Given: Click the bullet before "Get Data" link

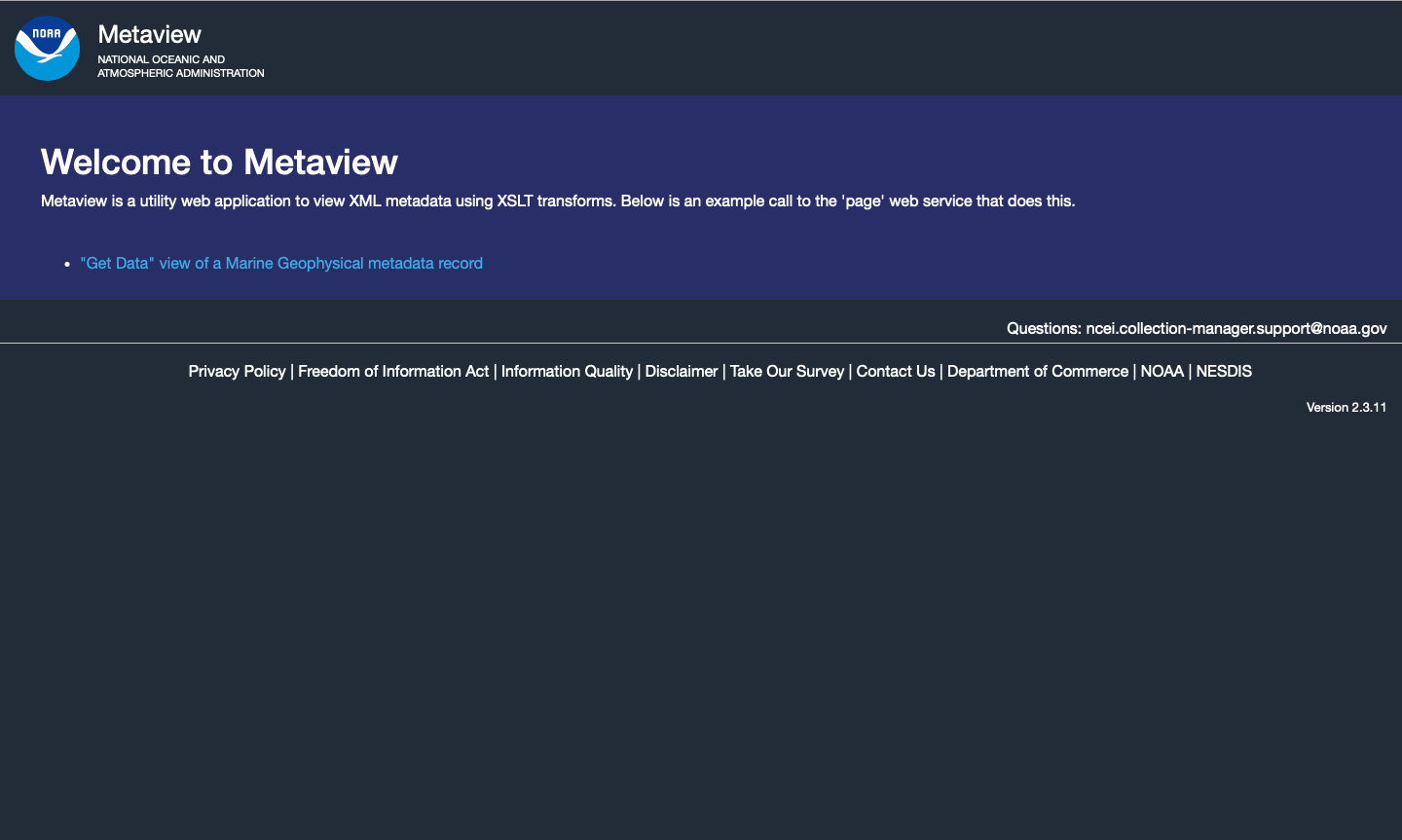Looking at the screenshot, I should 67,264.
